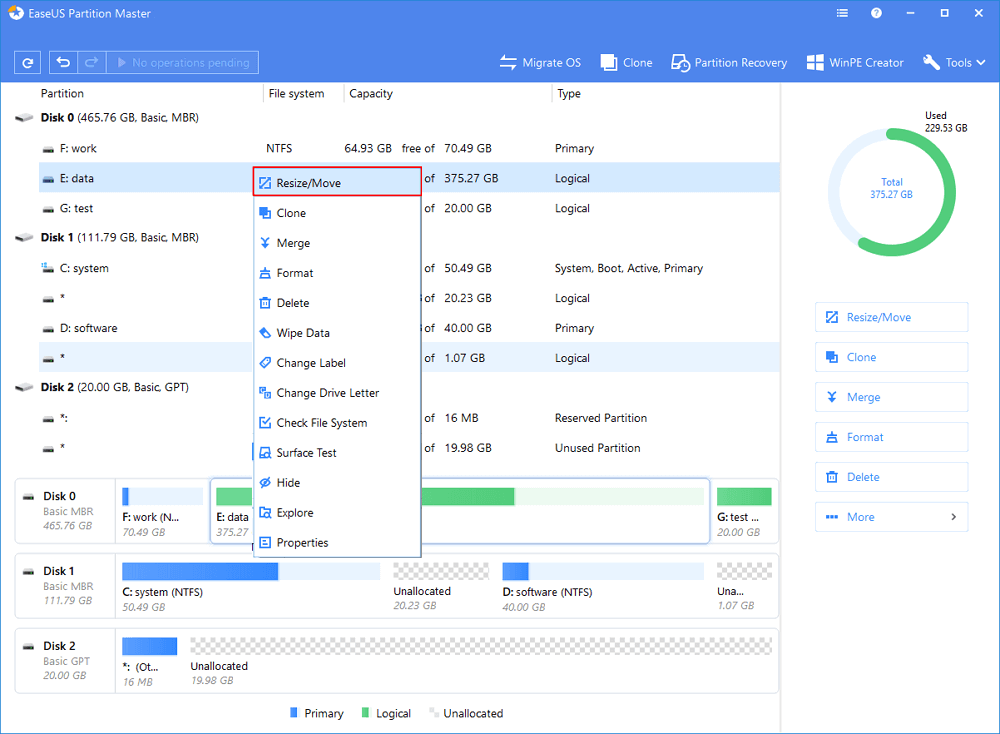This screenshot has height=734, width=1000.
Task: Select Change Drive Letter in context menu
Action: pyautogui.click(x=337, y=393)
